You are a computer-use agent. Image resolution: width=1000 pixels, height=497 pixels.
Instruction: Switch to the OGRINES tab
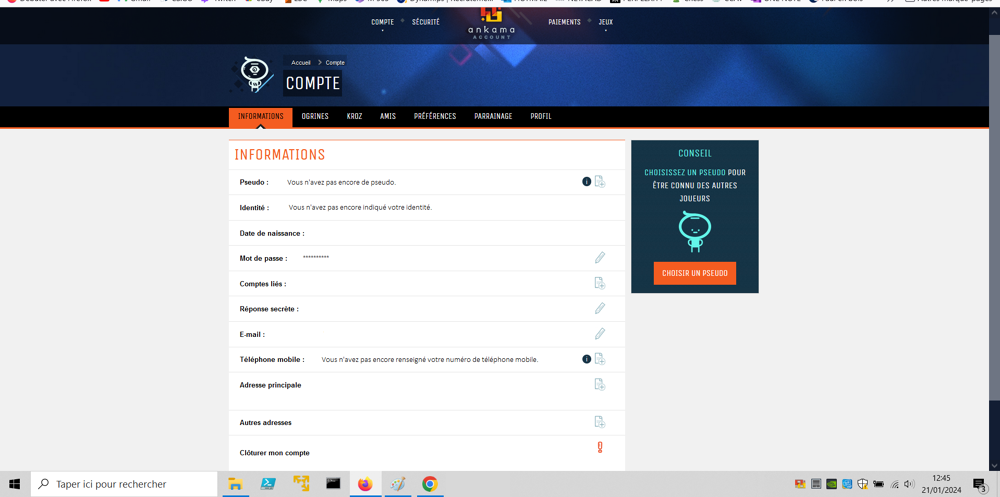315,117
